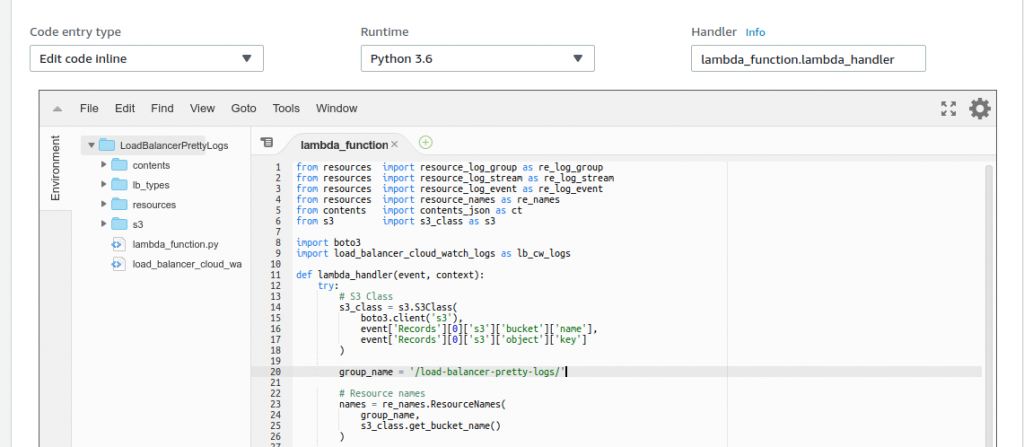Screen dimensions: 1024x447
Task: Toggle the Environment side panel tab
Action: click(56, 169)
